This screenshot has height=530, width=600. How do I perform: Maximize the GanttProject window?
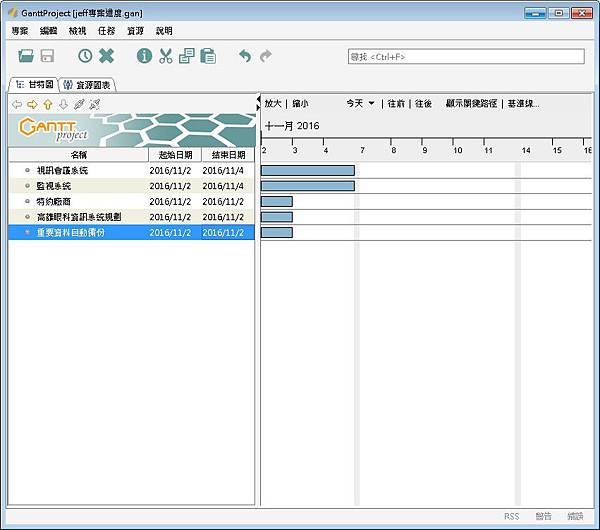coord(558,13)
